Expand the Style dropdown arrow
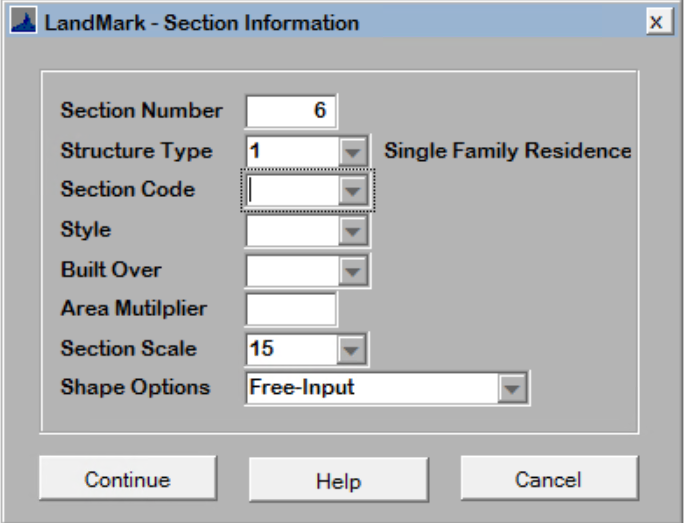The width and height of the screenshot is (686, 523). 354,230
